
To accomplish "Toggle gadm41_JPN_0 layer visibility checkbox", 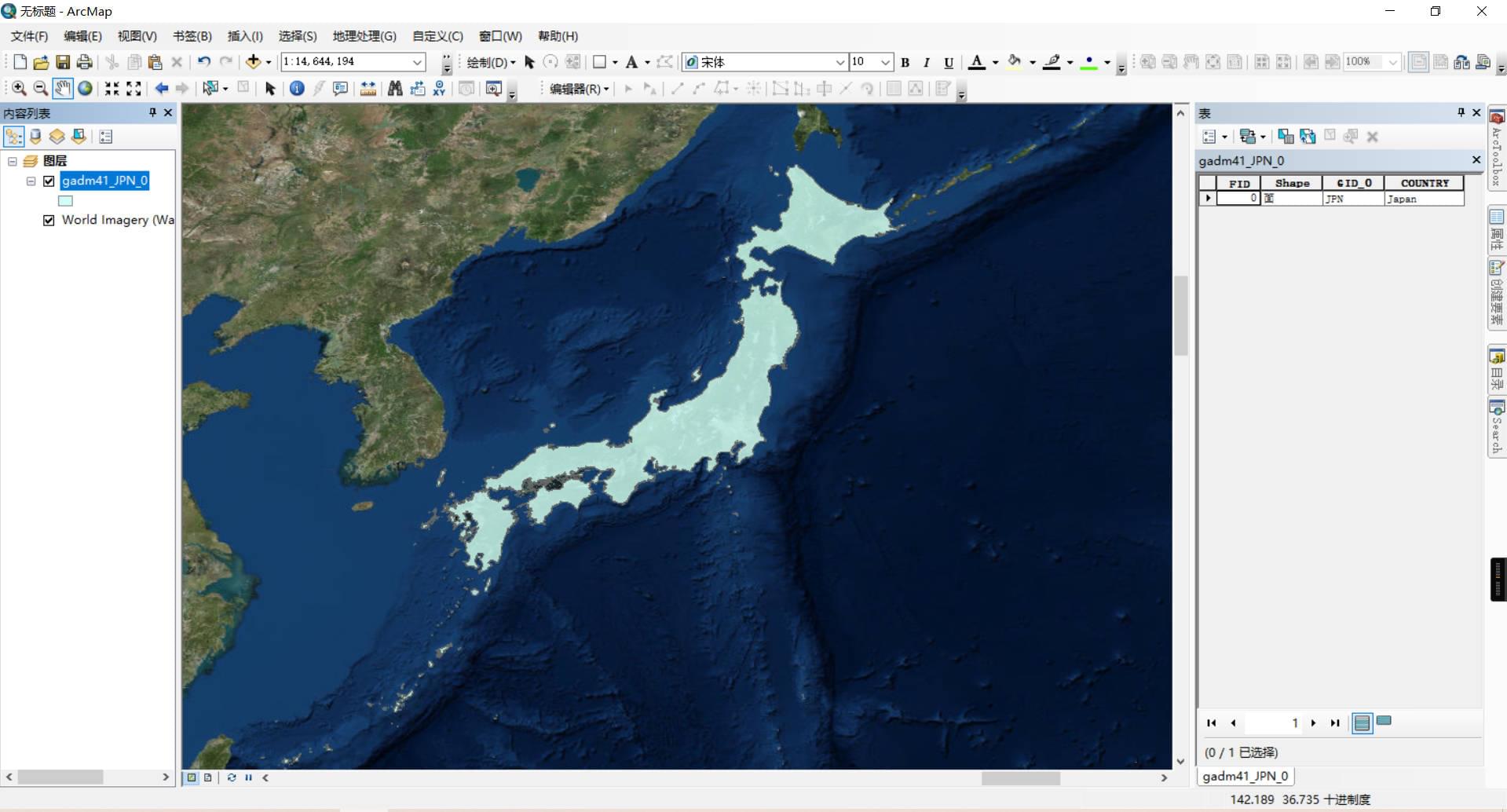I will (49, 181).
